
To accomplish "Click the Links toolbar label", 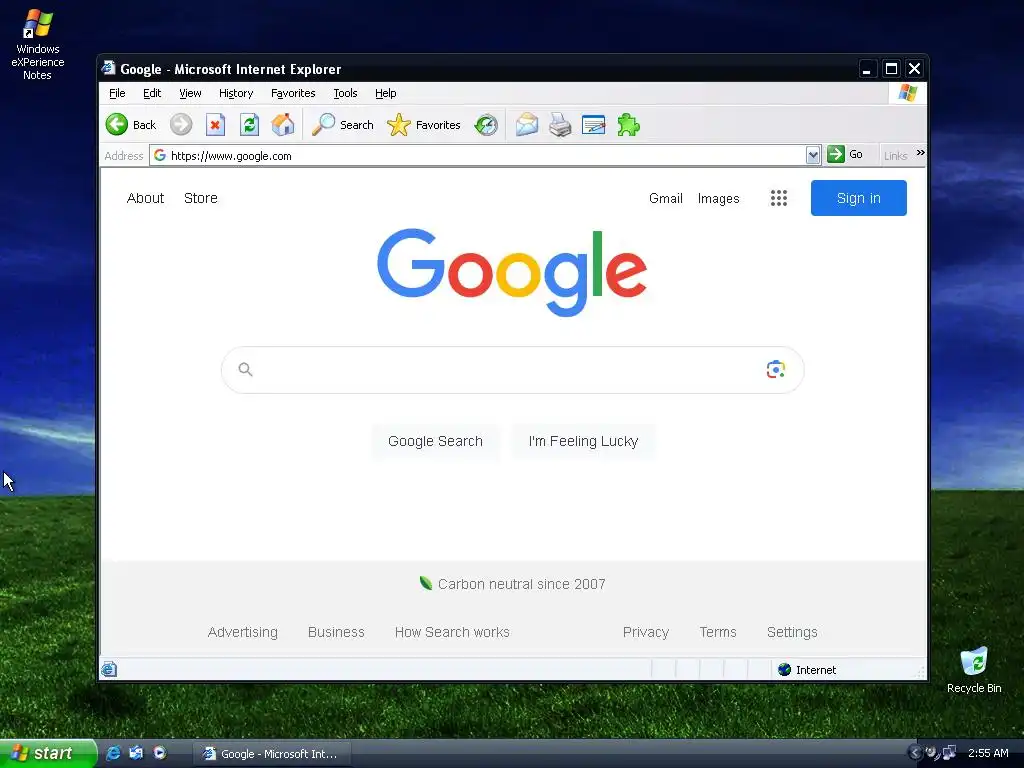I will (x=895, y=155).
